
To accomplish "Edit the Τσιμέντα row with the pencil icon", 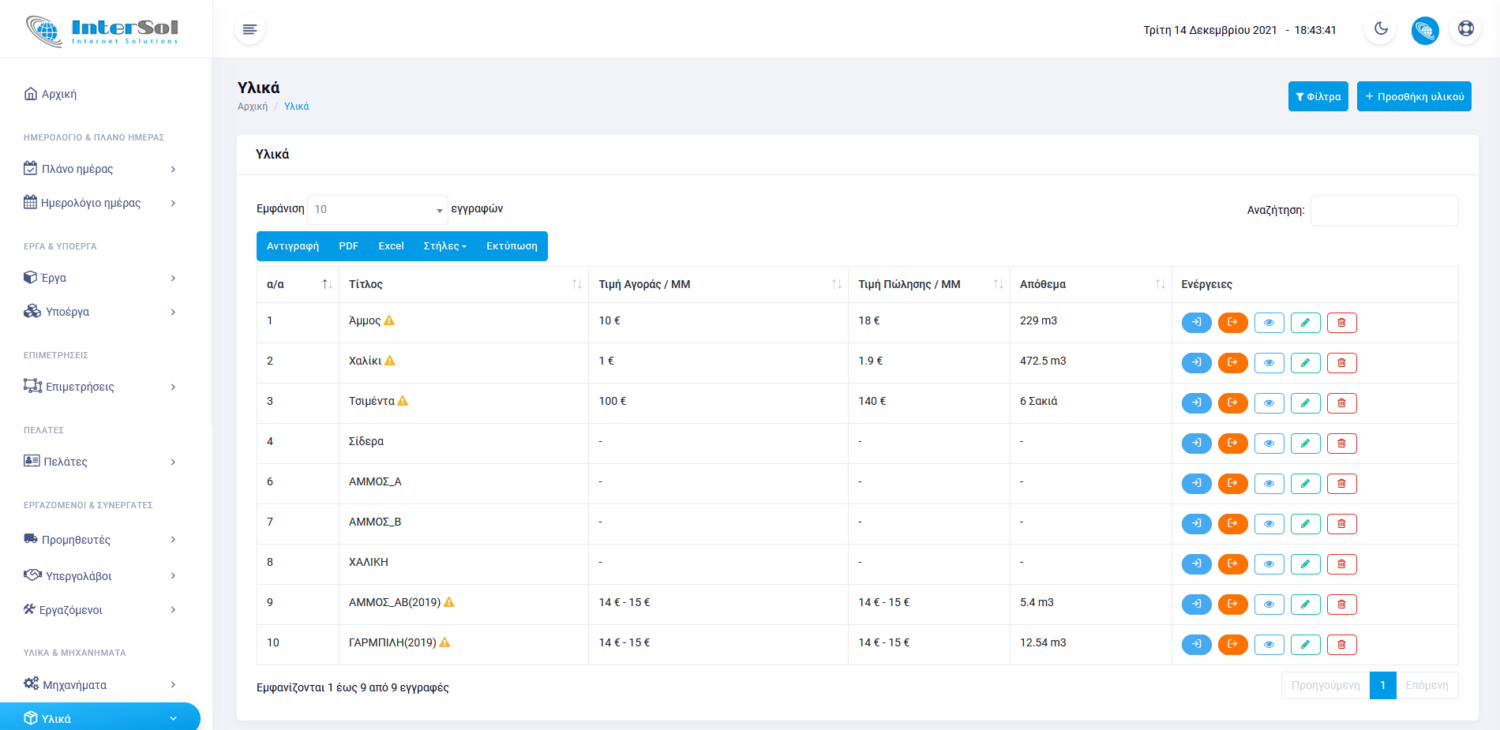I will 1305,403.
